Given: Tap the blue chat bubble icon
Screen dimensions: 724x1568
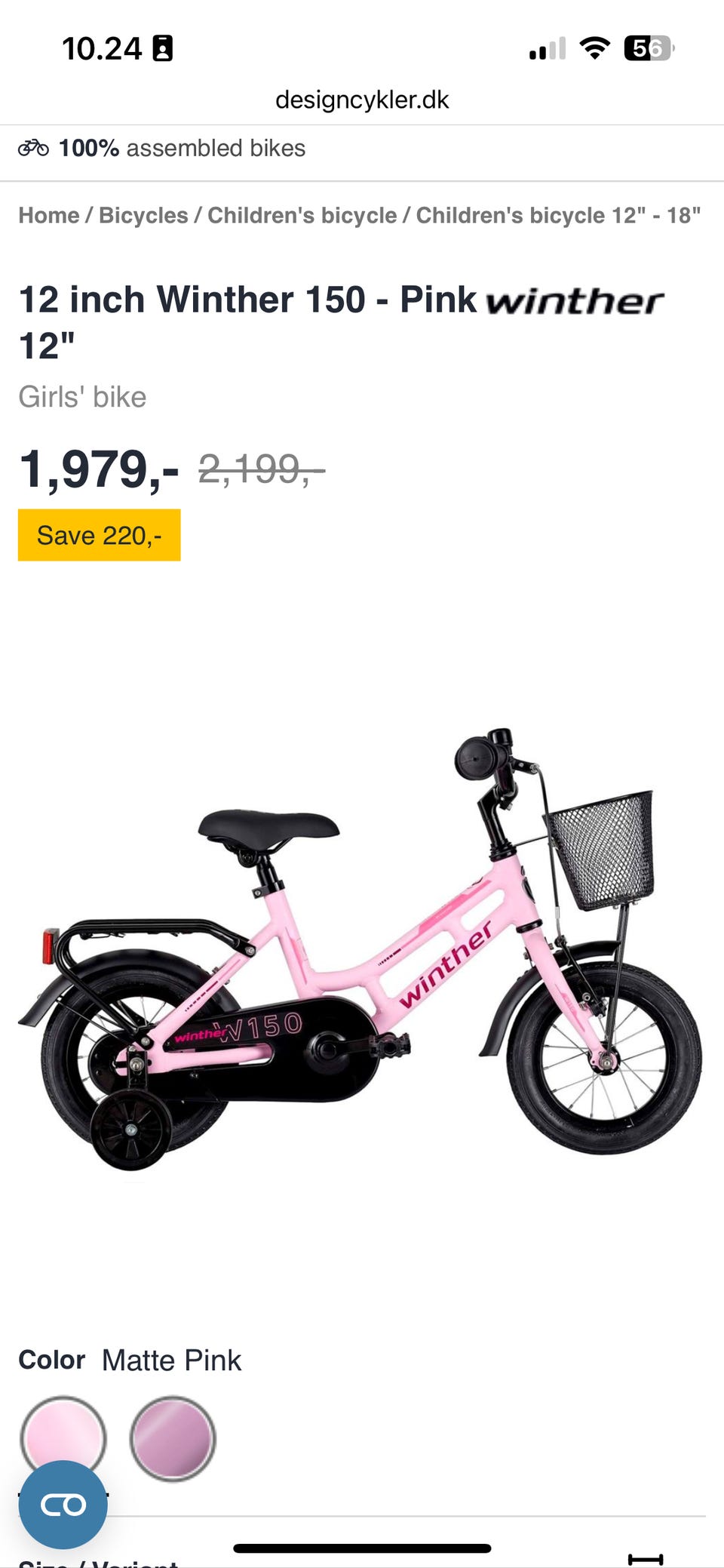Looking at the screenshot, I should 63,1504.
